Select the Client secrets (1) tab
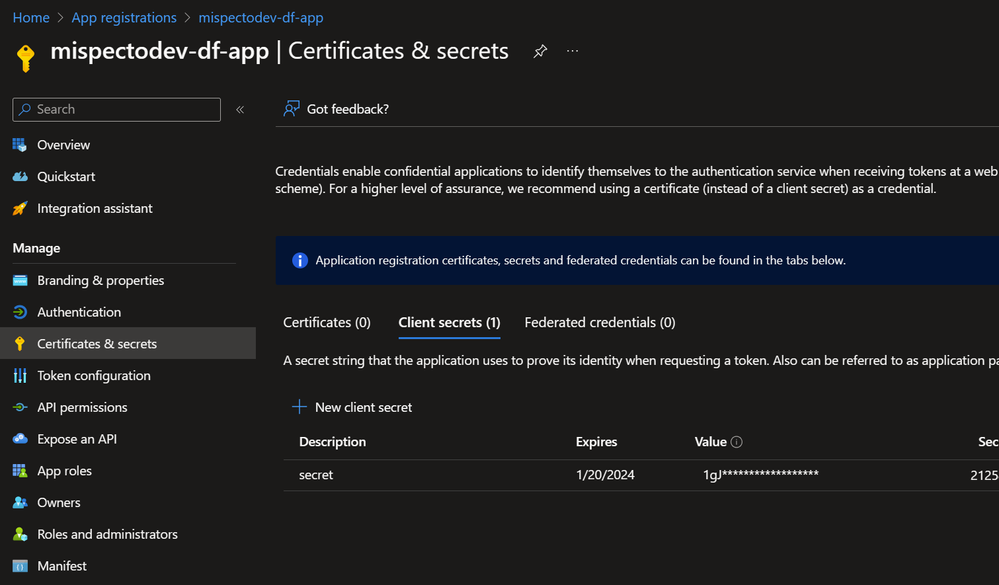The width and height of the screenshot is (999, 585). [x=449, y=323]
